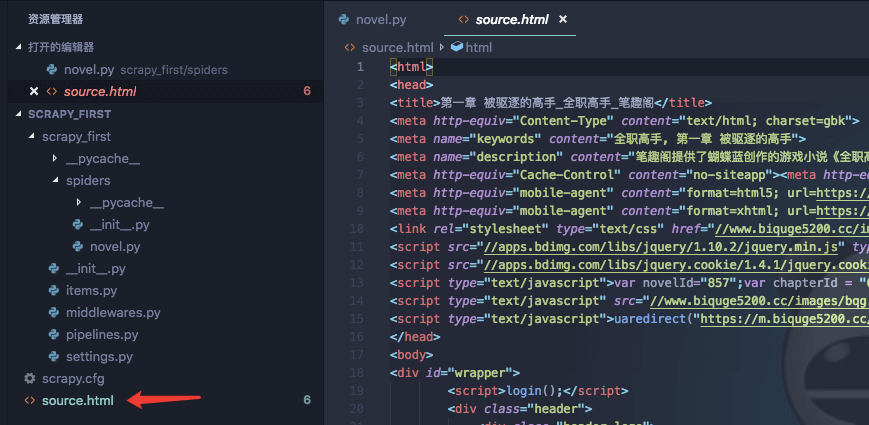Collapse the 打开的编辑器 section
Viewport: 869px width, 425px height.
click(19, 47)
